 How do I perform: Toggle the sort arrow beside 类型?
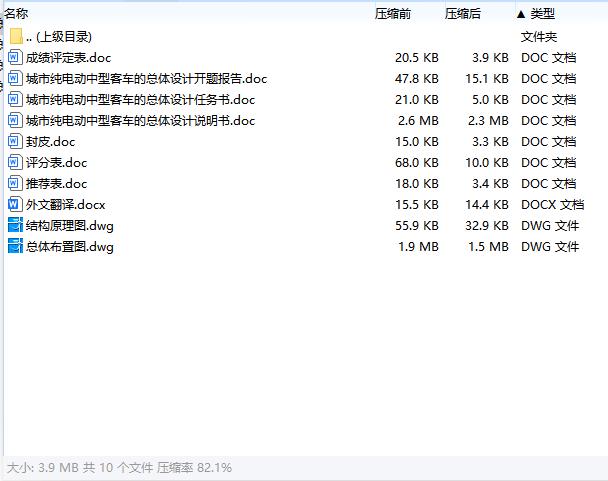click(521, 15)
